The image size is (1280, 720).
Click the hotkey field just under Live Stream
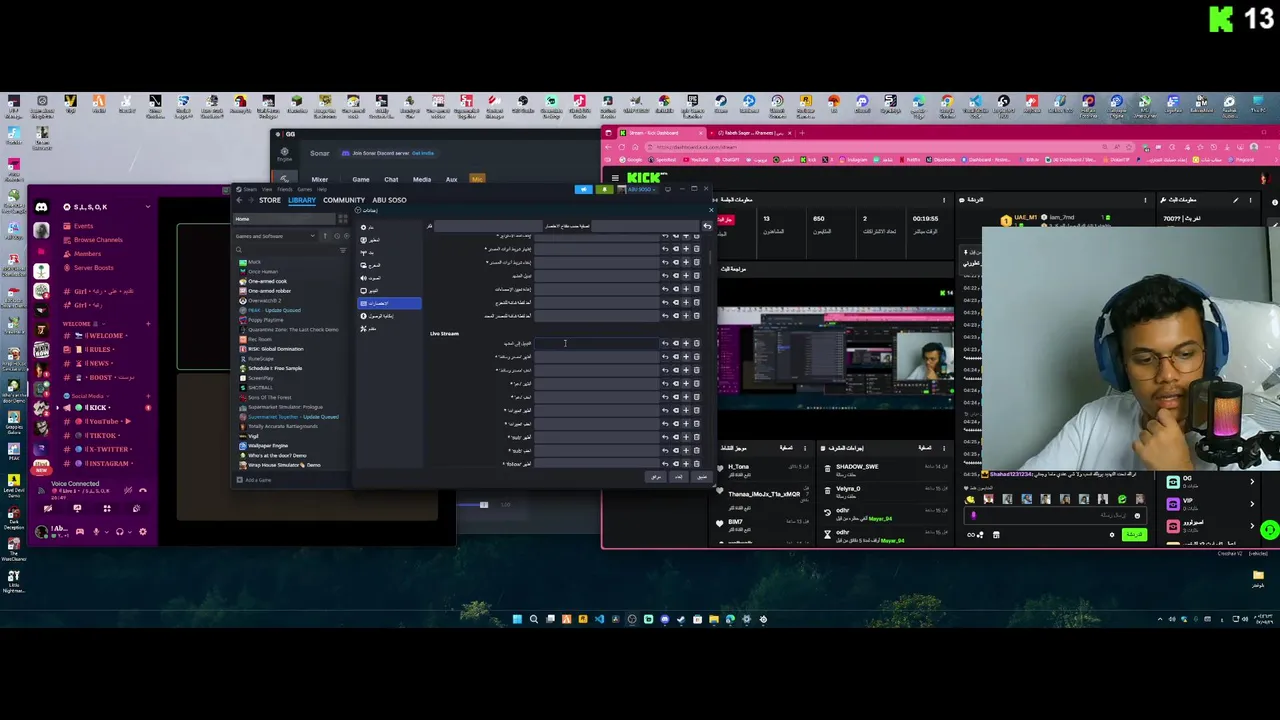597,343
